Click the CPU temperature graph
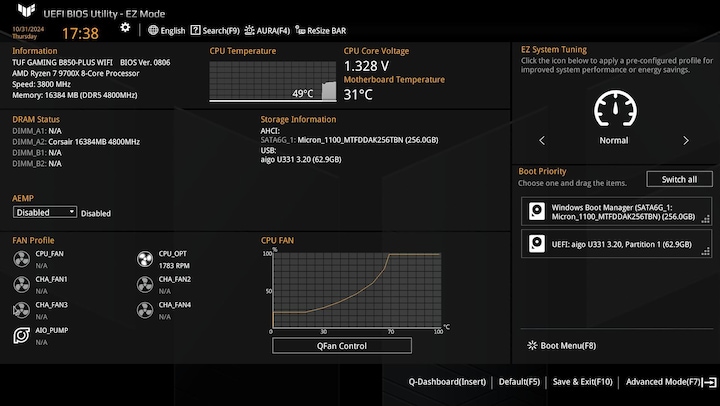This screenshot has width=720, height=406. (x=273, y=81)
